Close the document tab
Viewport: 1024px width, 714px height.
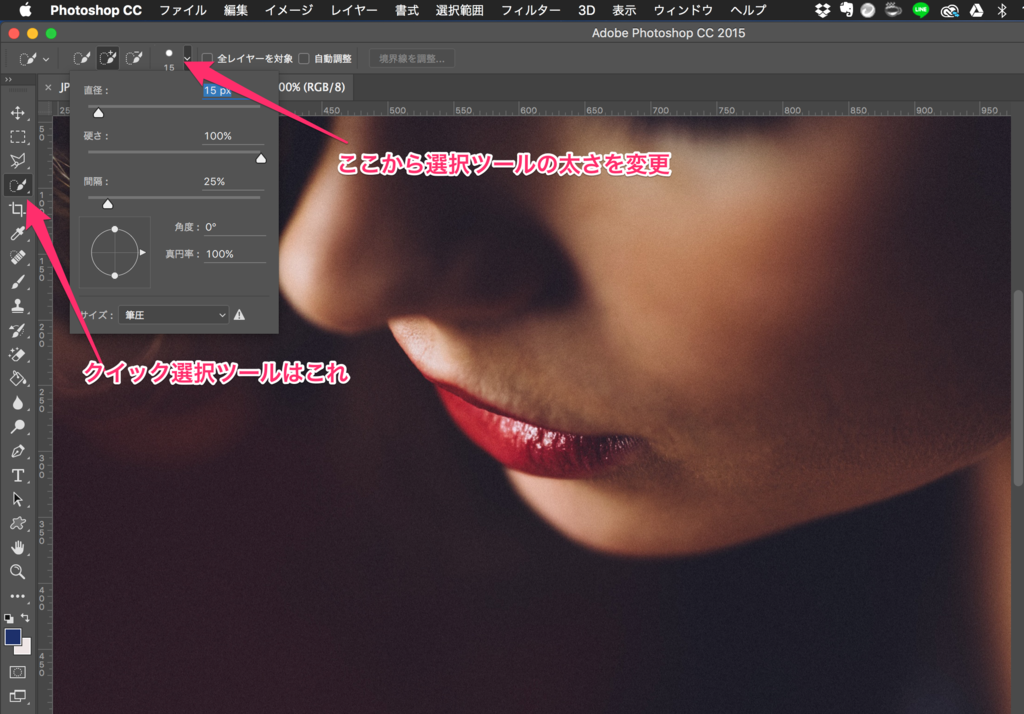coord(48,87)
